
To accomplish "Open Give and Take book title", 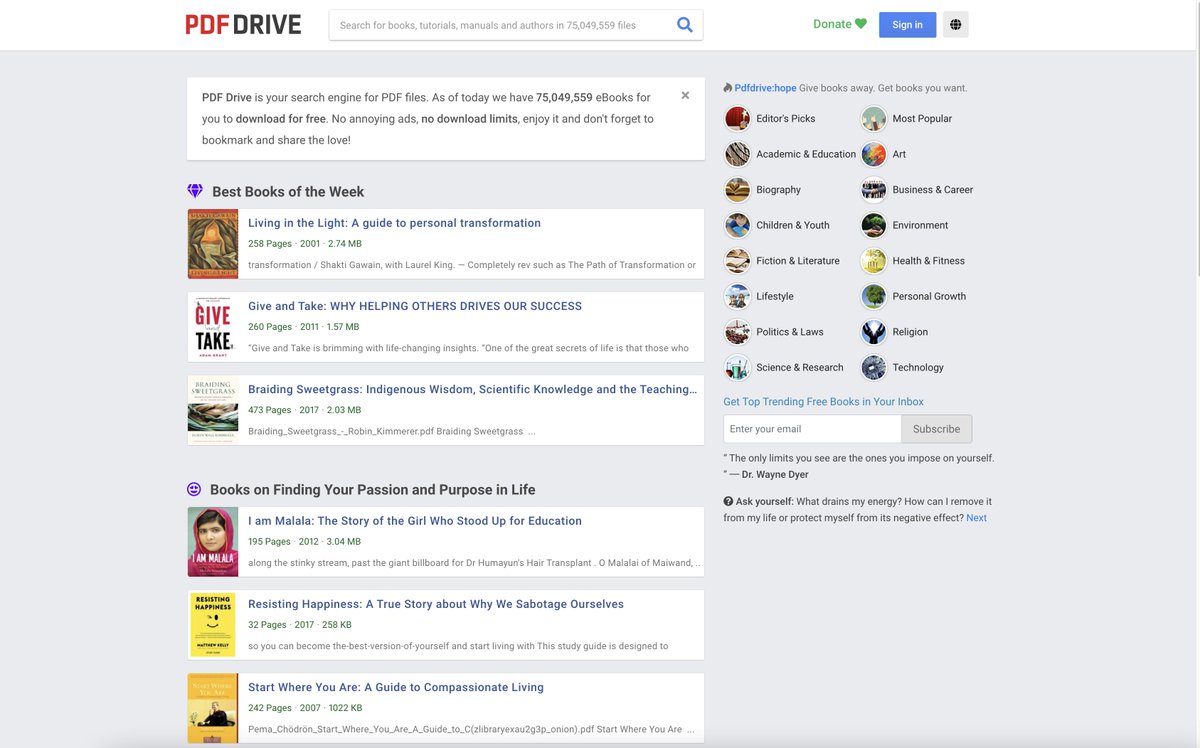I will click(x=415, y=306).
